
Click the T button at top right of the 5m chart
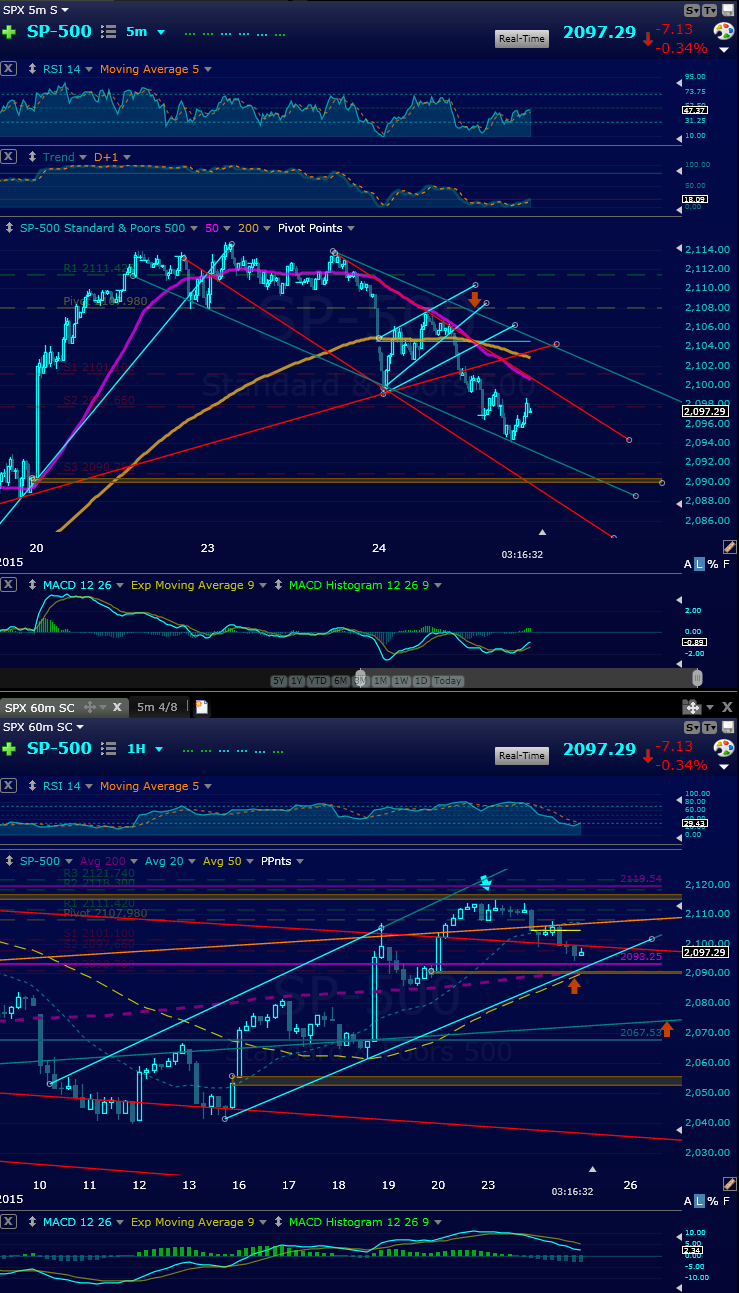click(x=711, y=9)
